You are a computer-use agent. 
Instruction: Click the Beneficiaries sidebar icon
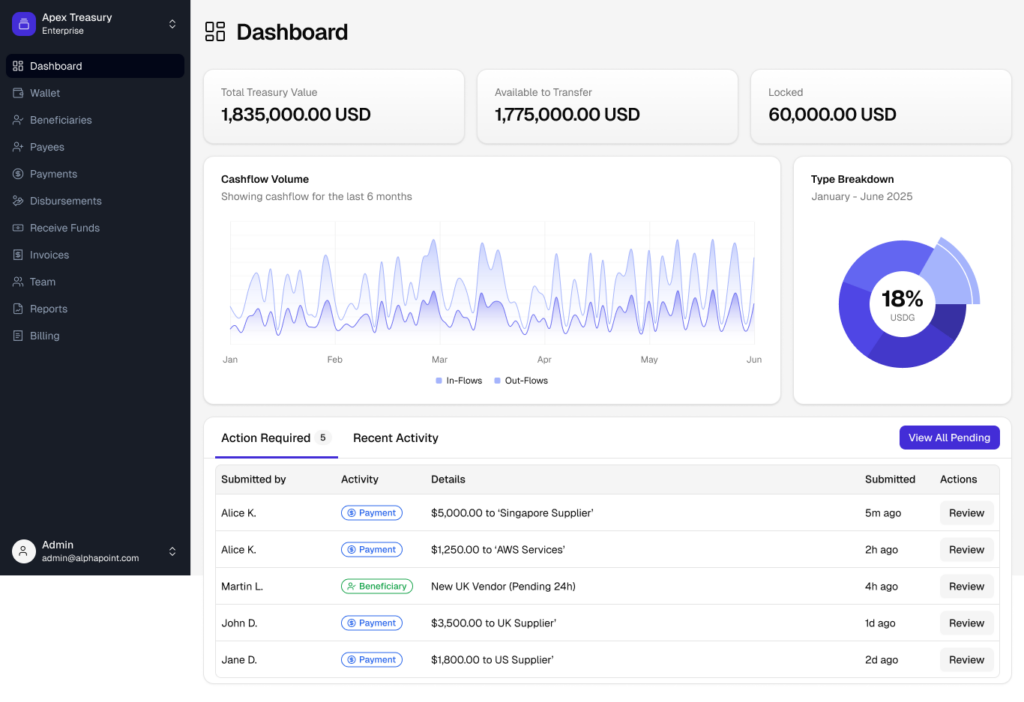(x=18, y=120)
